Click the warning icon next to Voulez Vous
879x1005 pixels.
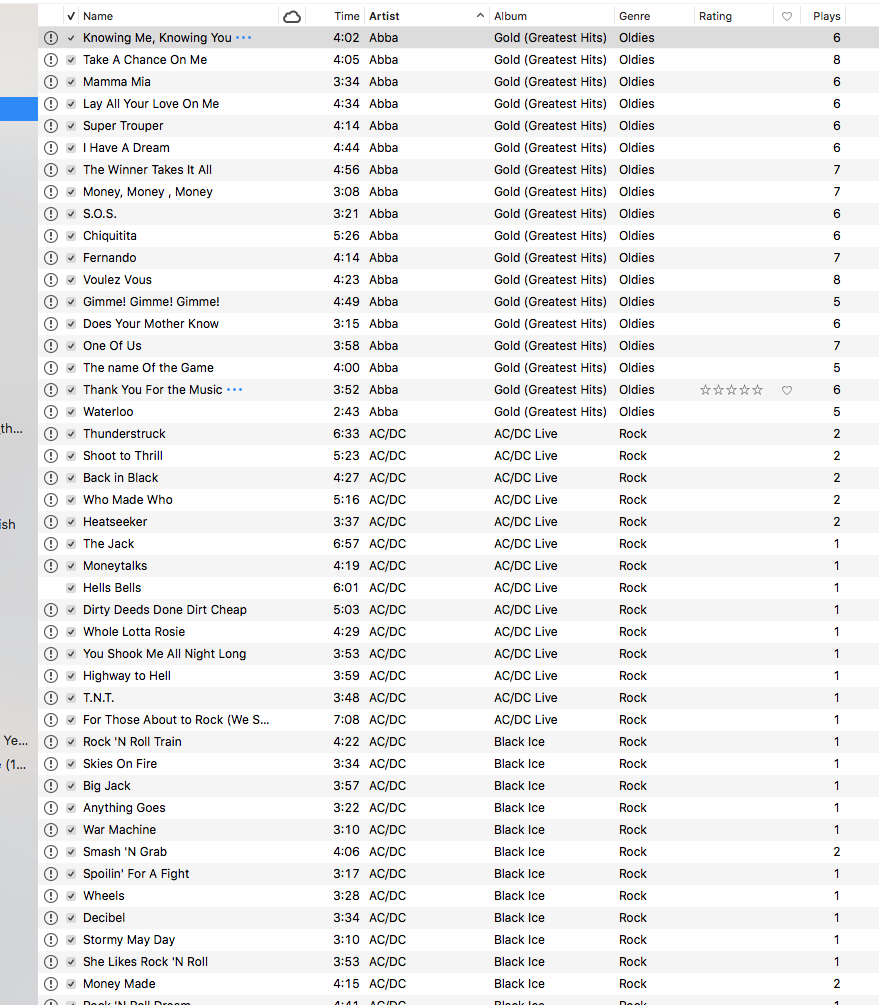(51, 280)
